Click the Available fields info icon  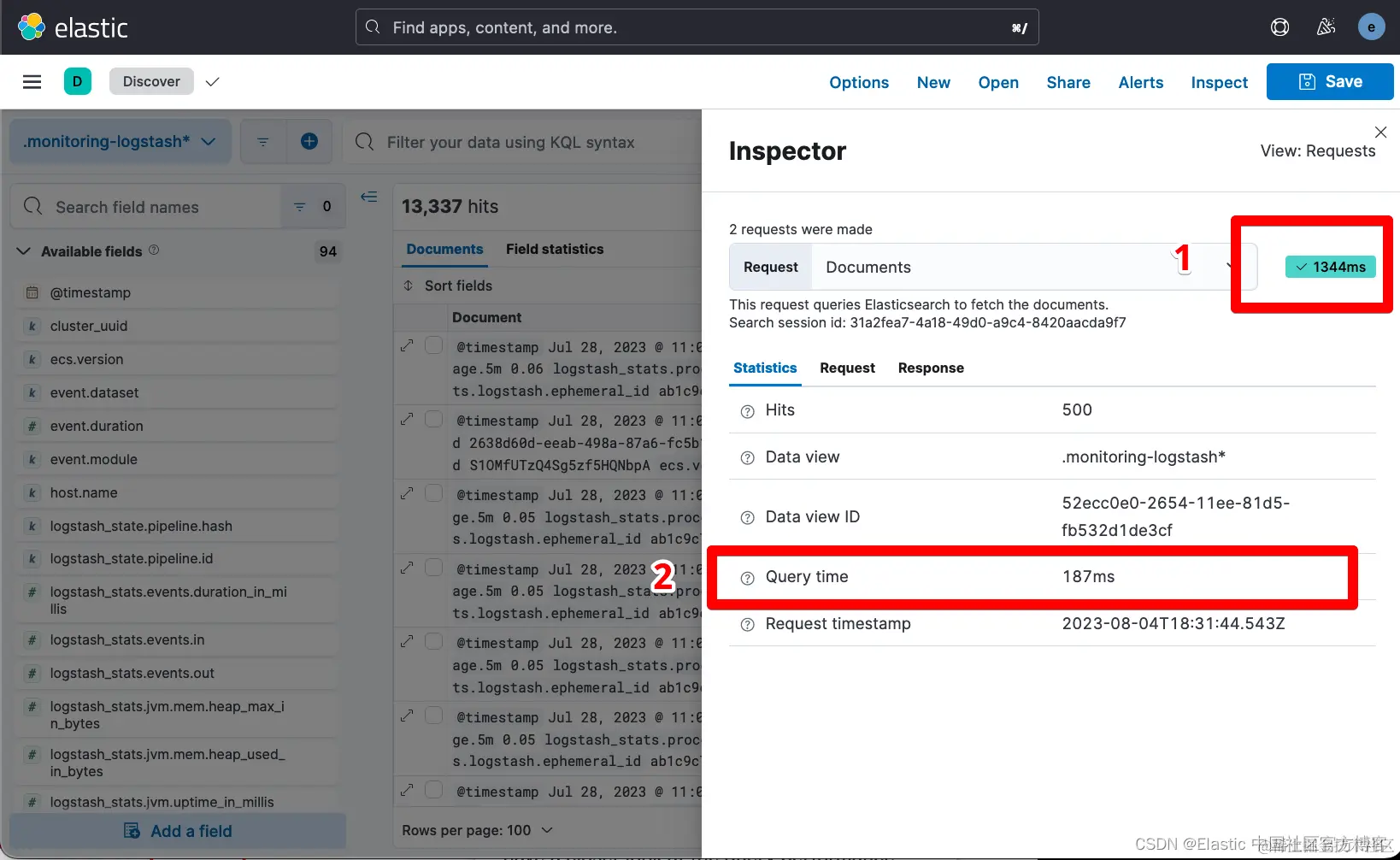154,250
